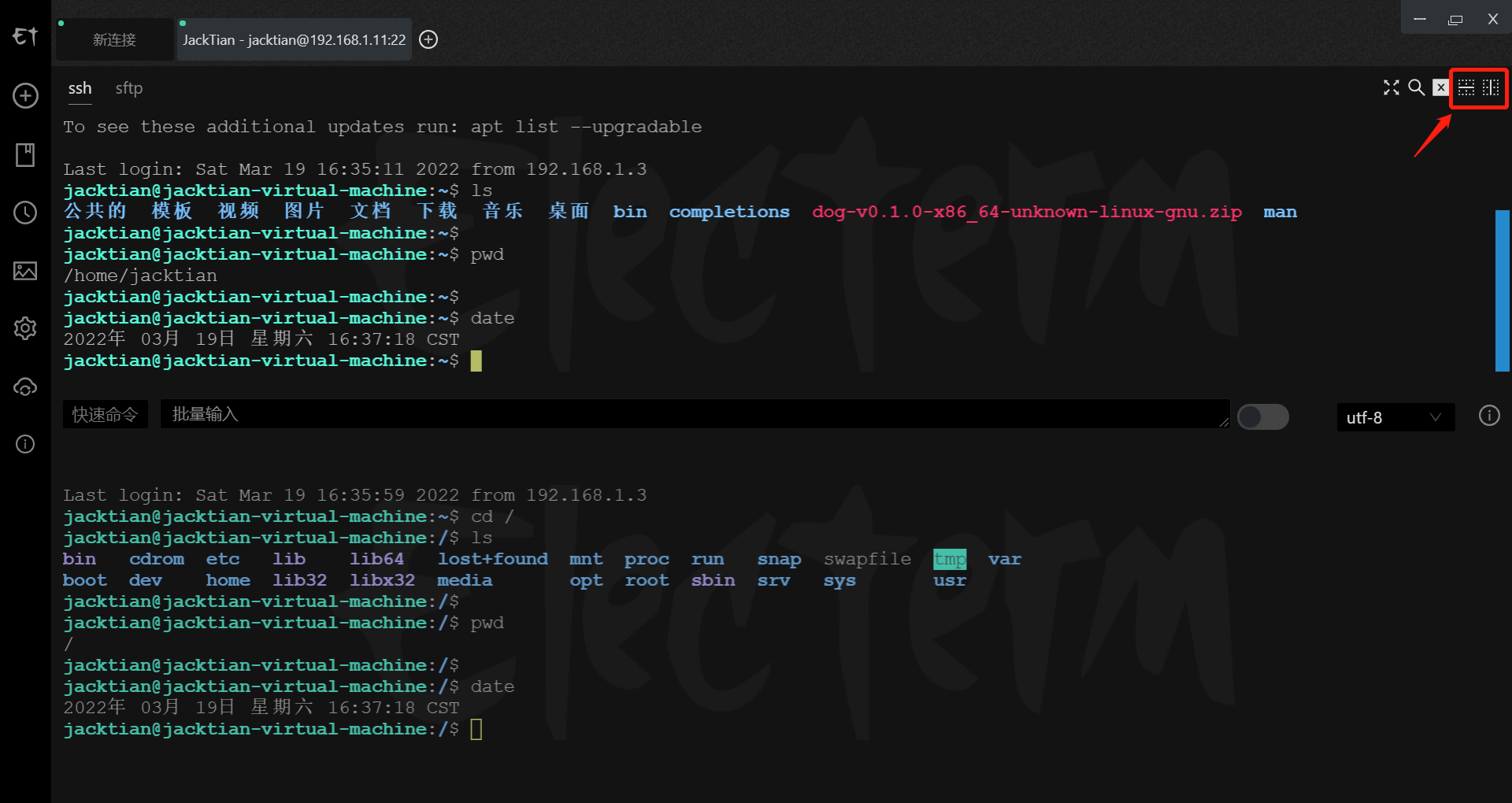Open new connection via sidebar plus icon
Screen dimensions: 1512x803
25,96
